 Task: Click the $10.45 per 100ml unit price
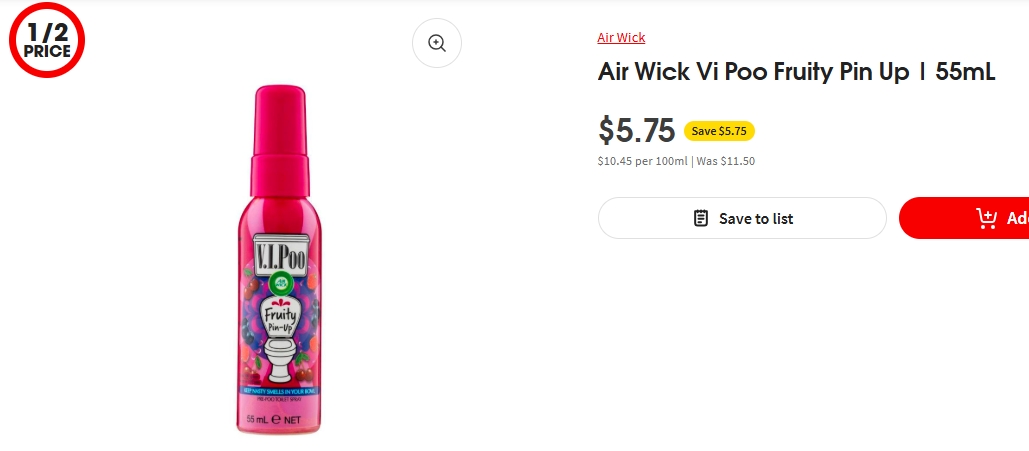click(642, 161)
